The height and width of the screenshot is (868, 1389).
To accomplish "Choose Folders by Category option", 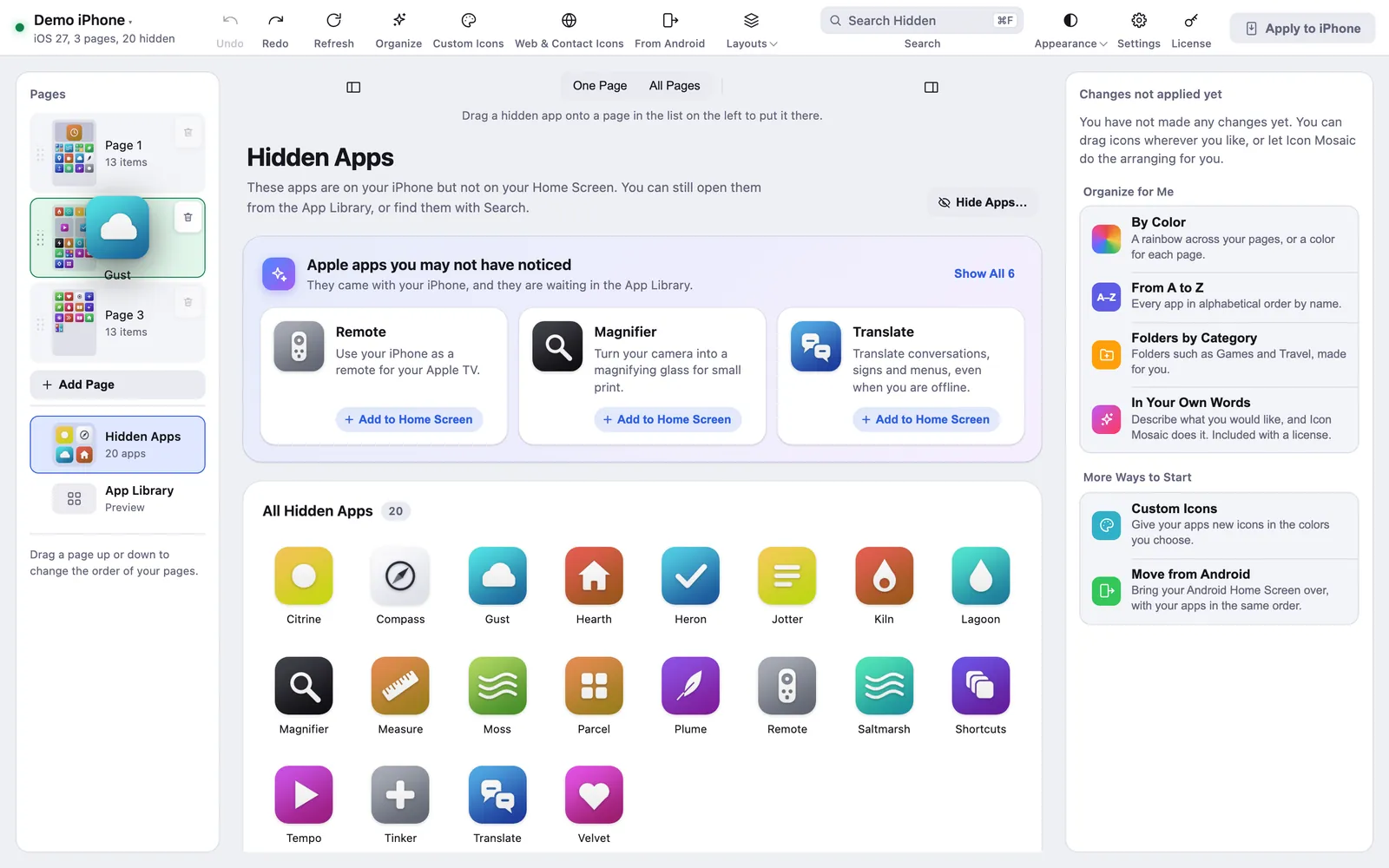I will (1219, 354).
